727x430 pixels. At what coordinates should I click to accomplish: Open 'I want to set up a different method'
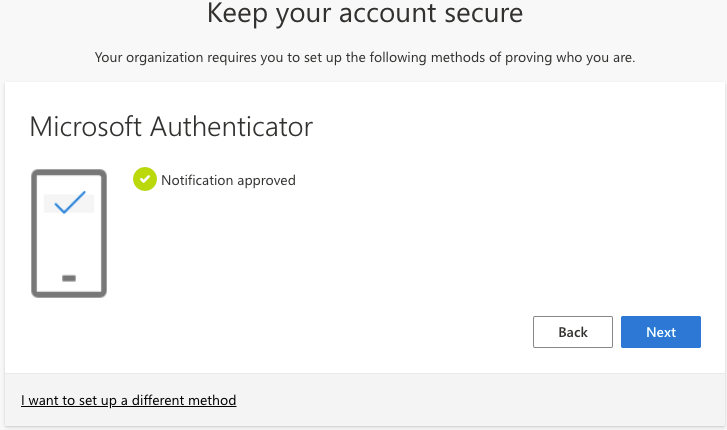click(128, 401)
